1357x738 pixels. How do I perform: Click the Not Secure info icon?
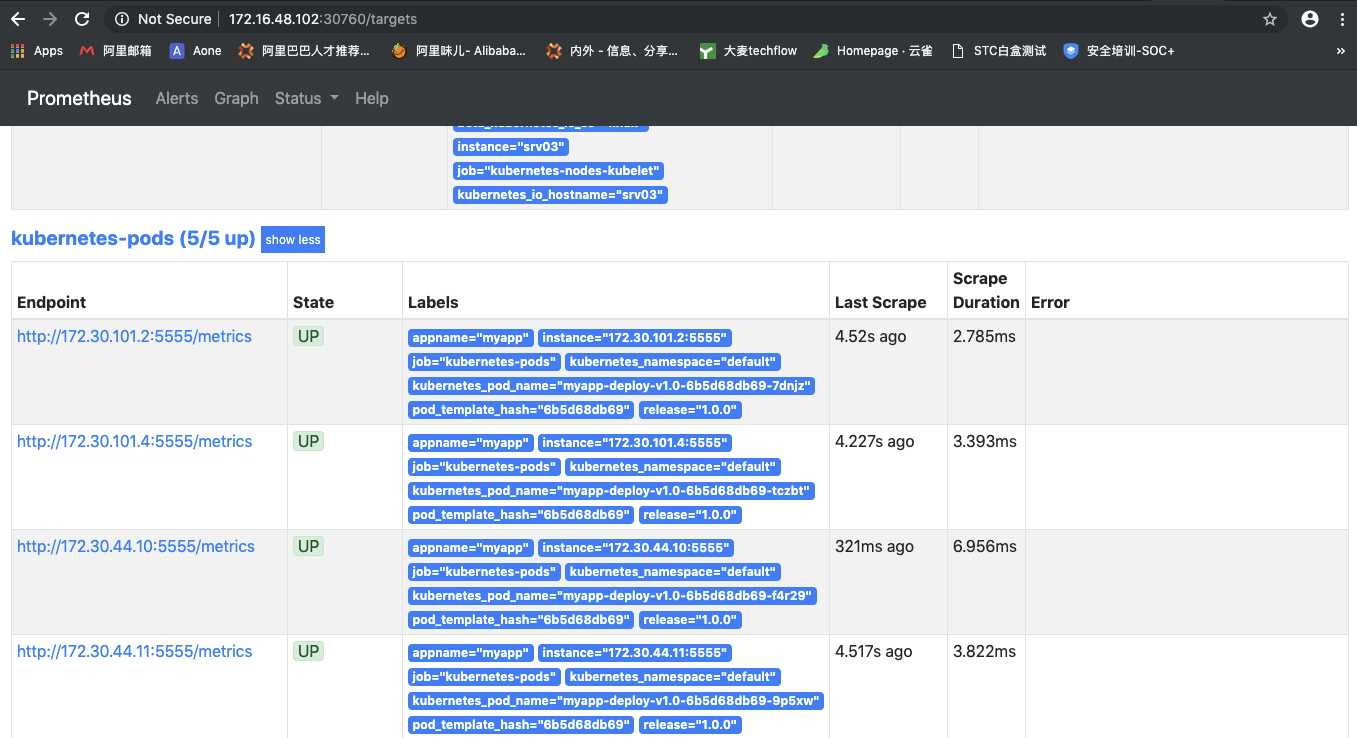coord(122,19)
